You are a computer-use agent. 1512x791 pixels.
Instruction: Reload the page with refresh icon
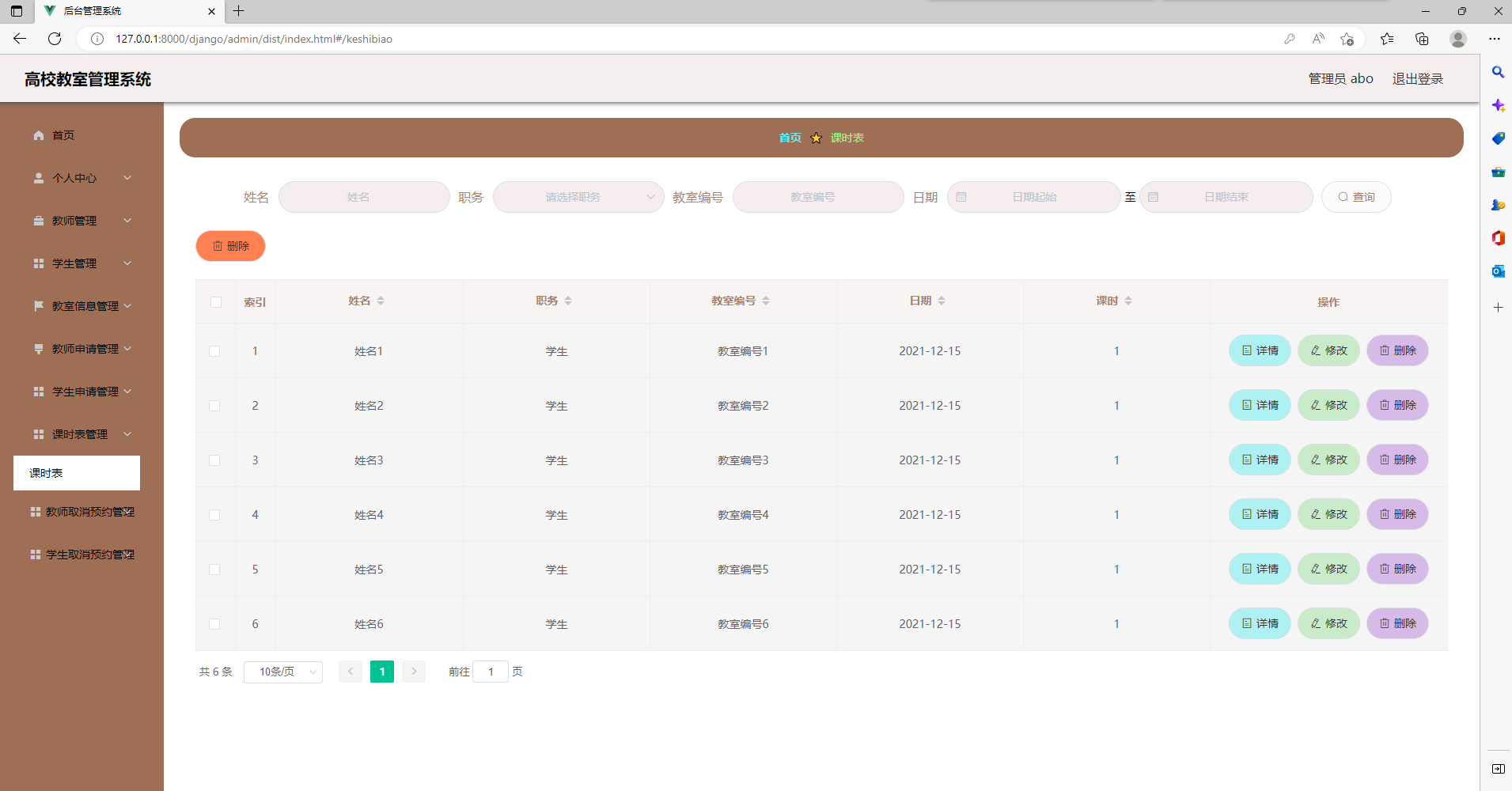[x=55, y=39]
